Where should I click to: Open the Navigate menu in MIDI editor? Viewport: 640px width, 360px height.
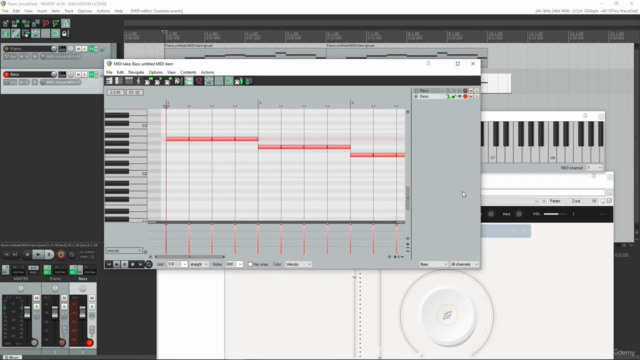[136, 72]
